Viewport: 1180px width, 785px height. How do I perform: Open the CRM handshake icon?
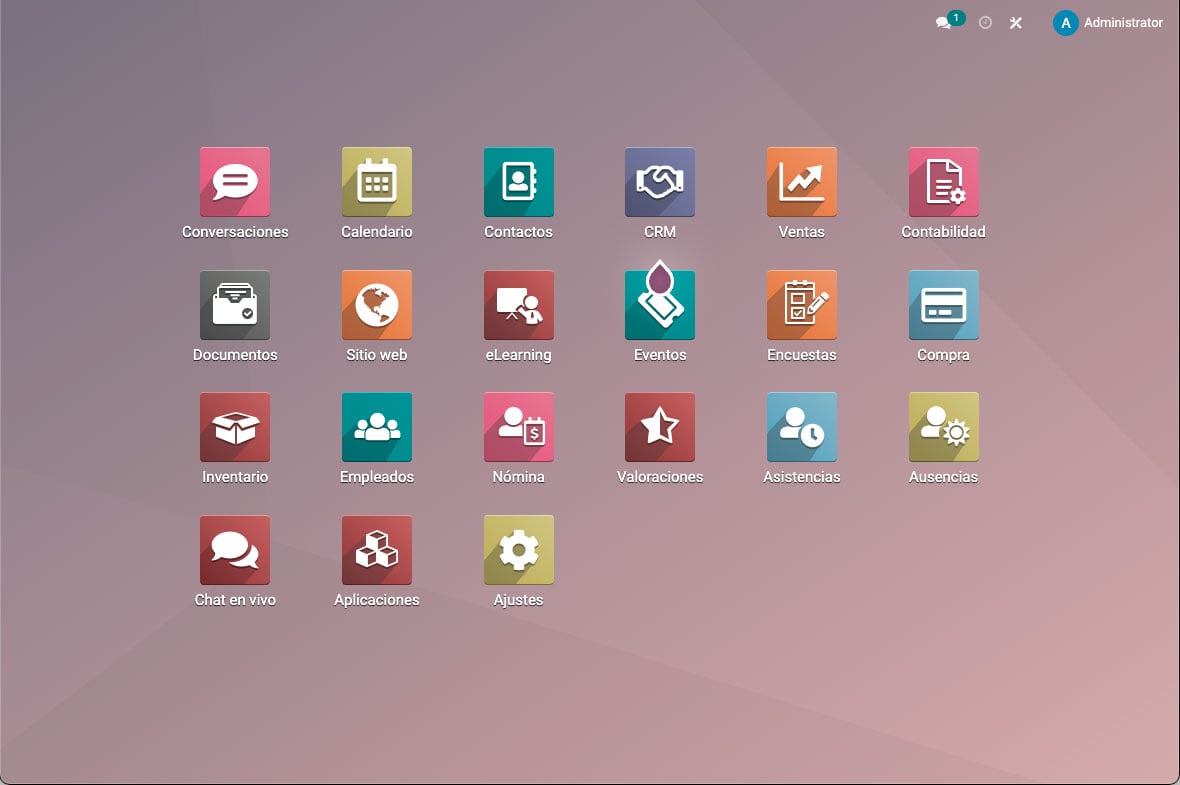coord(660,182)
